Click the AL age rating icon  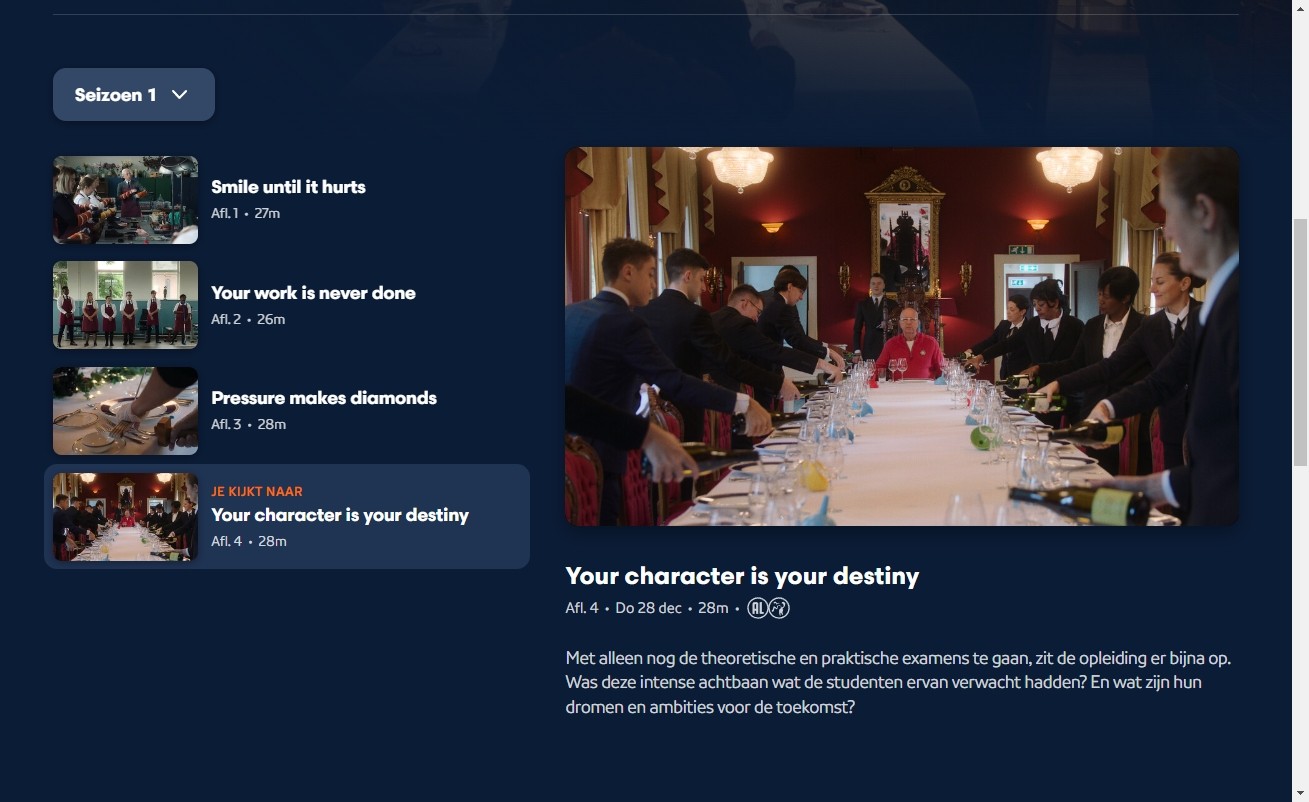(x=758, y=608)
